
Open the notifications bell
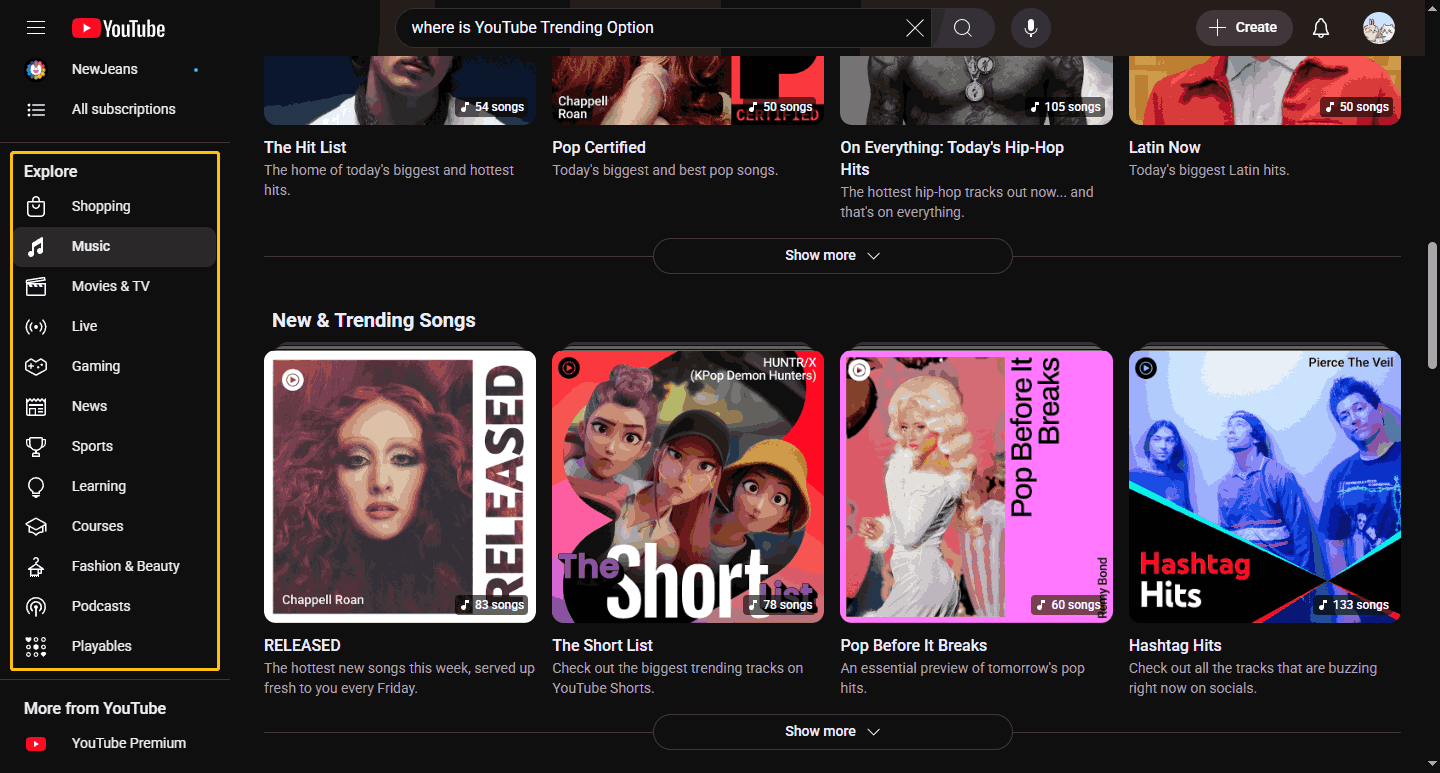(1321, 28)
